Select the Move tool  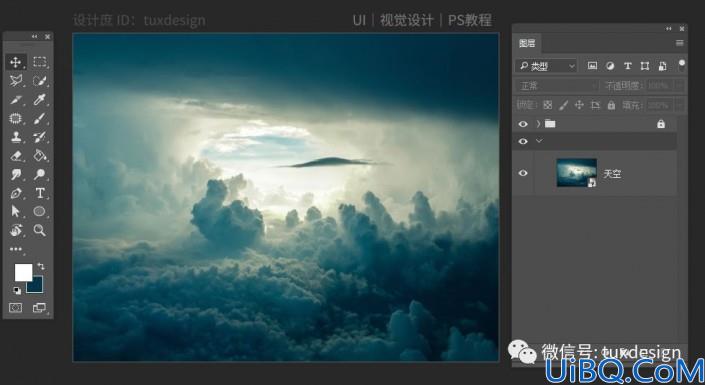tap(16, 62)
